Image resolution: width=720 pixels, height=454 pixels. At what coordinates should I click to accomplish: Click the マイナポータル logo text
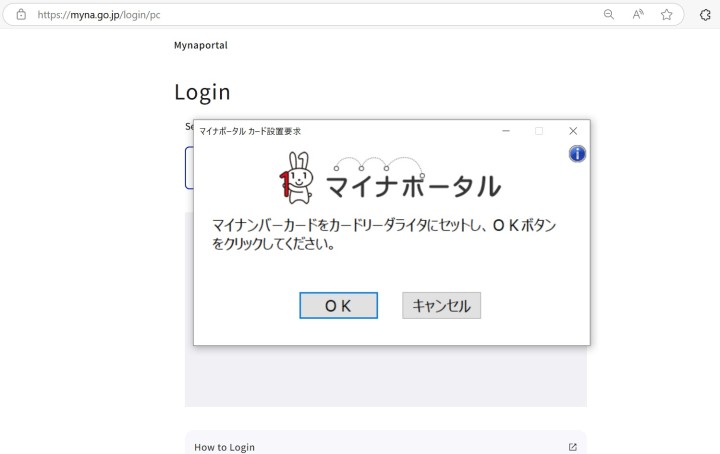point(413,185)
